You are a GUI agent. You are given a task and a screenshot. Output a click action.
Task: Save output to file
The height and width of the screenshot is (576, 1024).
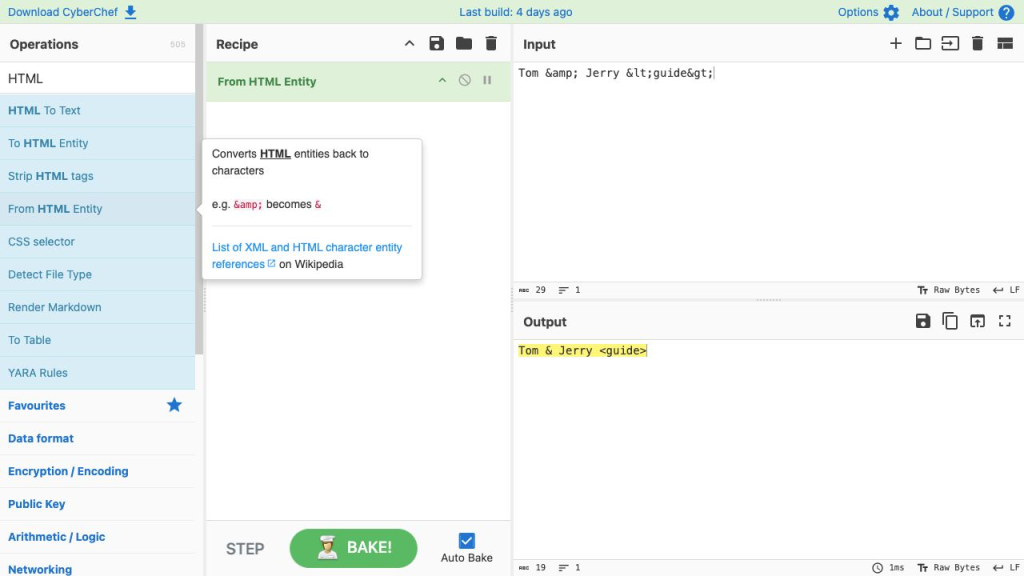click(923, 321)
